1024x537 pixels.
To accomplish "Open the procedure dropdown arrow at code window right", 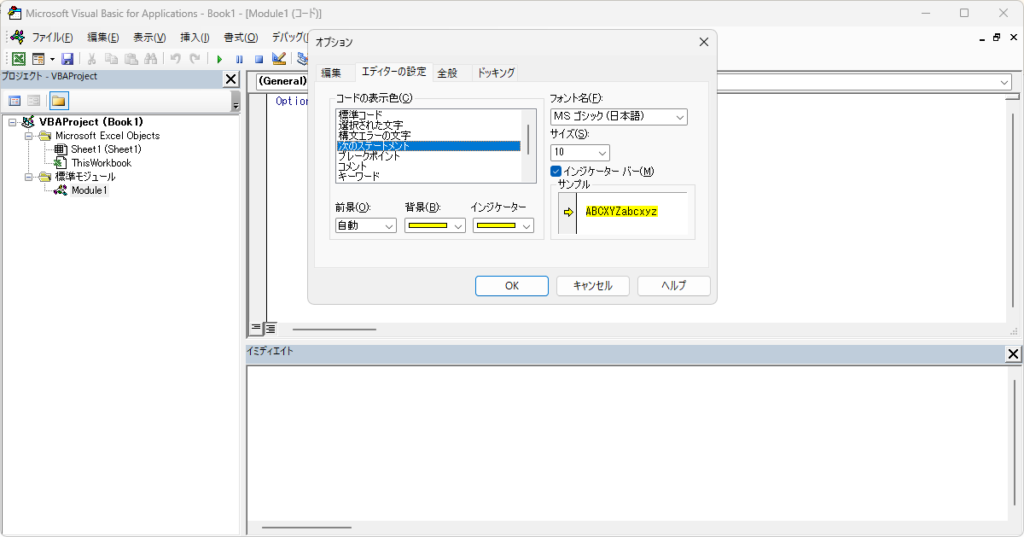I will click(1004, 82).
